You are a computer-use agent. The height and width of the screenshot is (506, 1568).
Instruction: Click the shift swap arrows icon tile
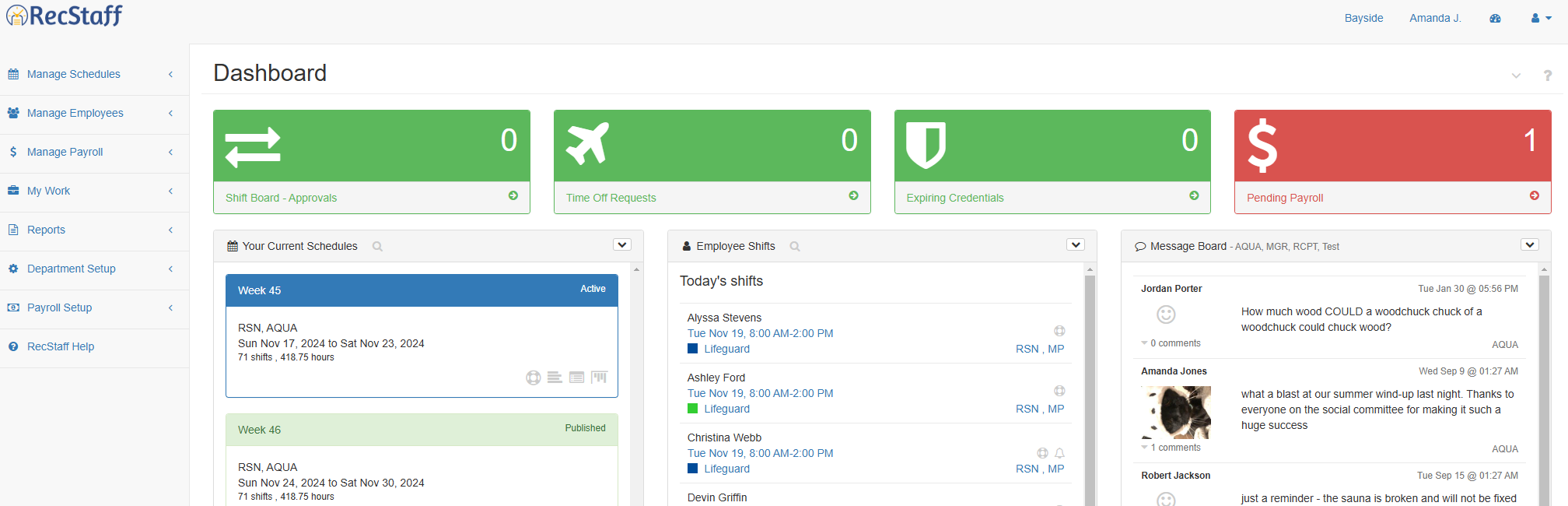point(253,147)
